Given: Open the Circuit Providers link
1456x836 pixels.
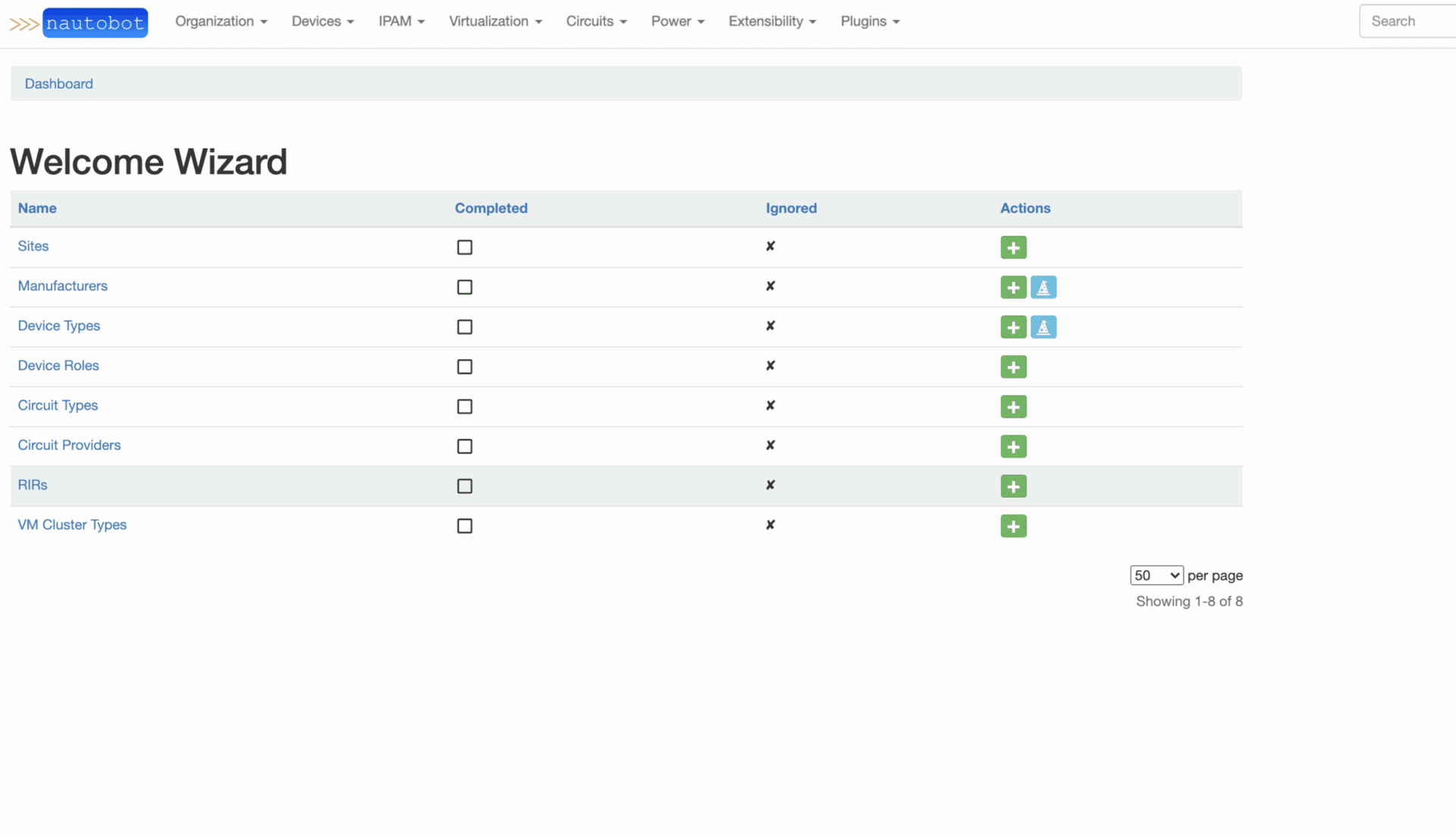Looking at the screenshot, I should click(69, 445).
